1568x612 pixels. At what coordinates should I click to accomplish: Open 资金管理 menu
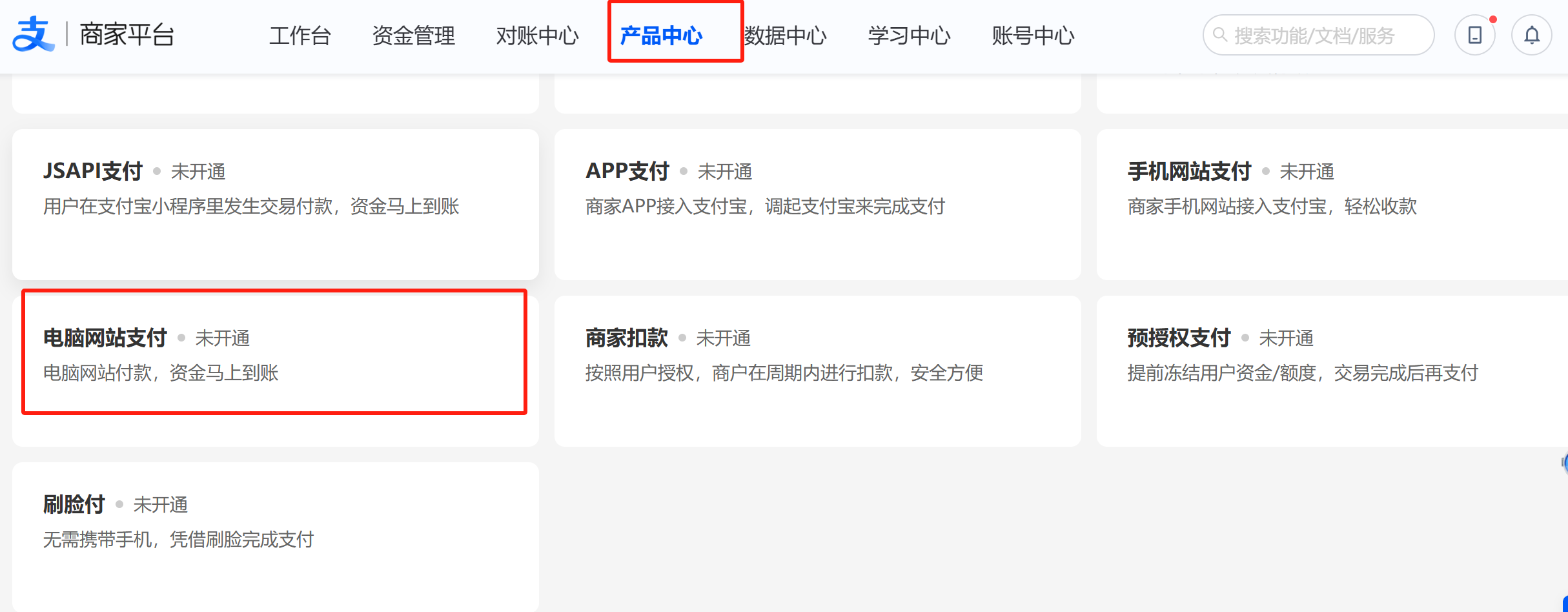[x=414, y=36]
